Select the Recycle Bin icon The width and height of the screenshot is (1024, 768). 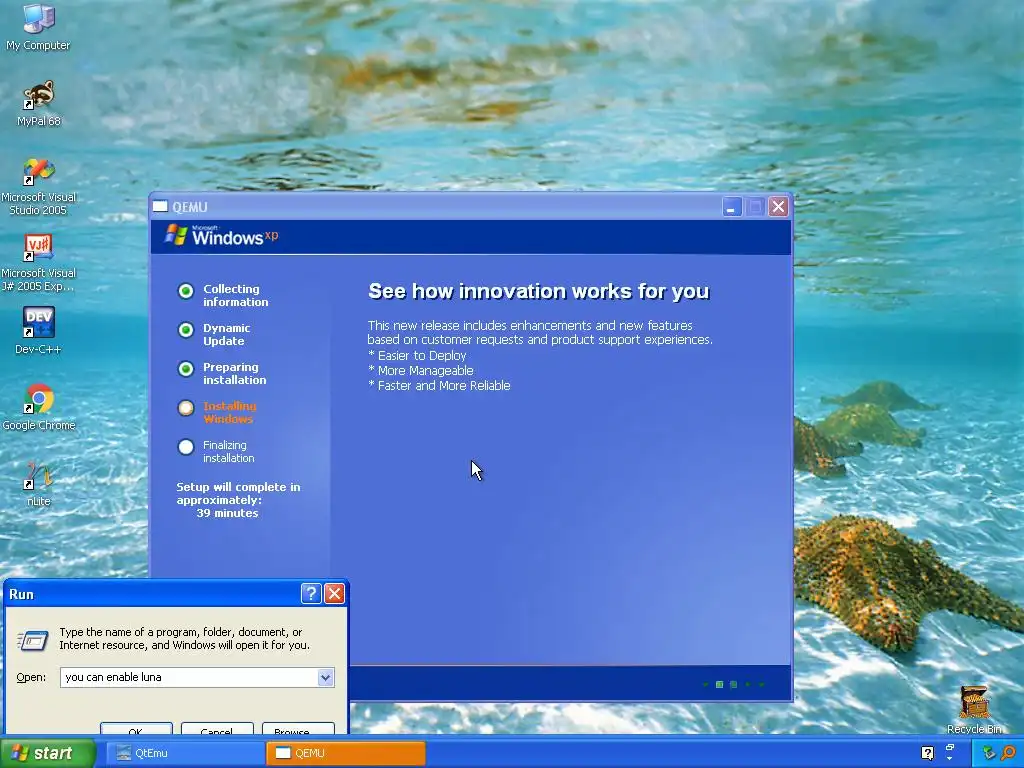click(x=974, y=710)
